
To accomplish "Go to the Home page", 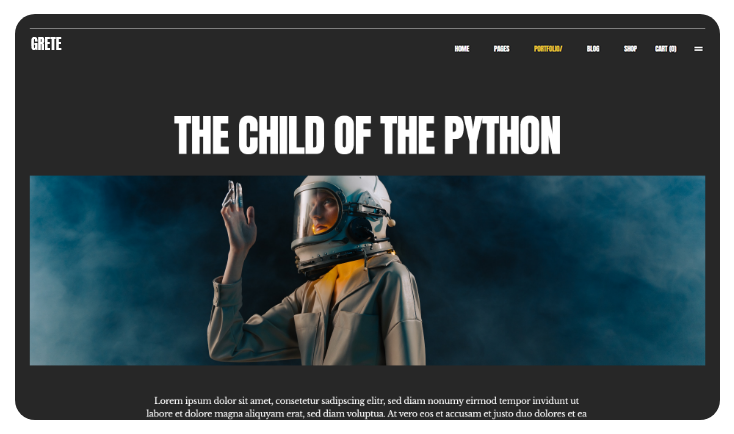I will pos(461,48).
